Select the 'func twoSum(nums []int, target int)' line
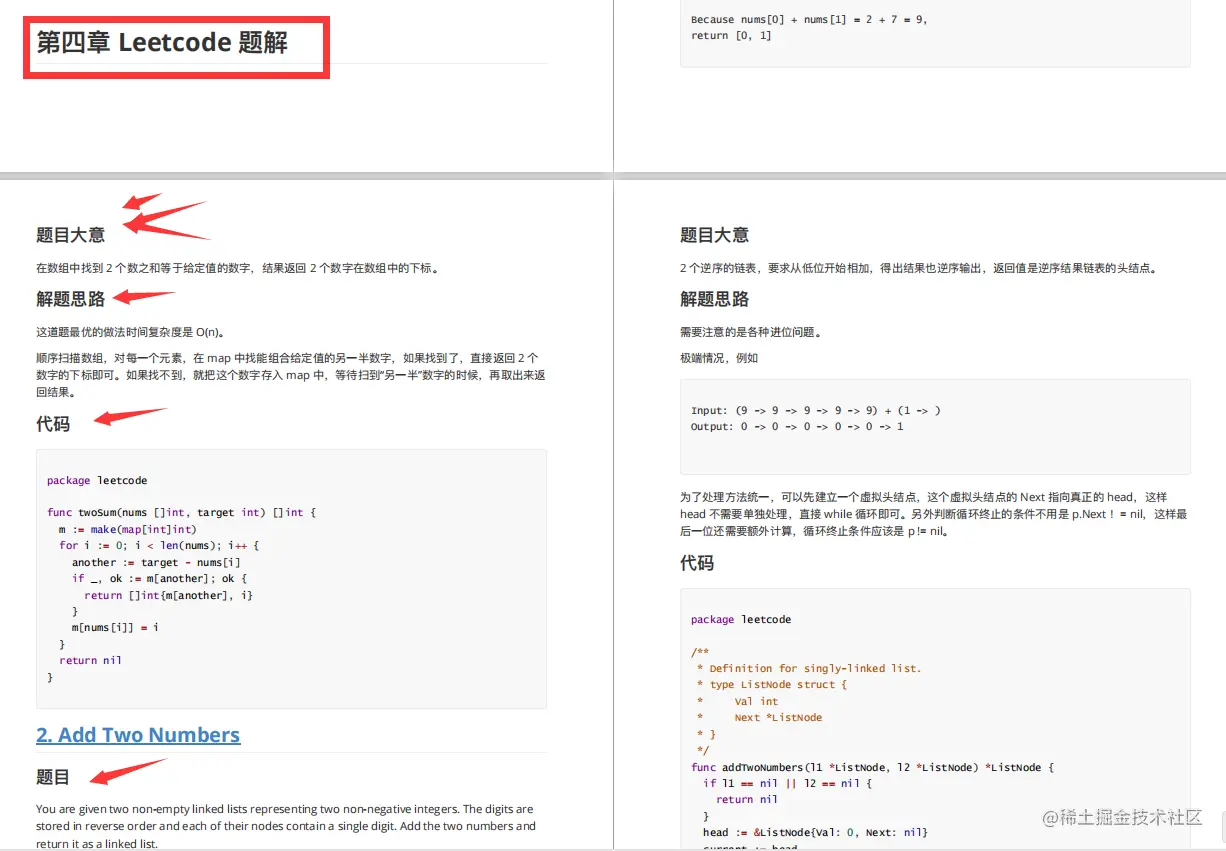The height and width of the screenshot is (851, 1226). coord(181,512)
